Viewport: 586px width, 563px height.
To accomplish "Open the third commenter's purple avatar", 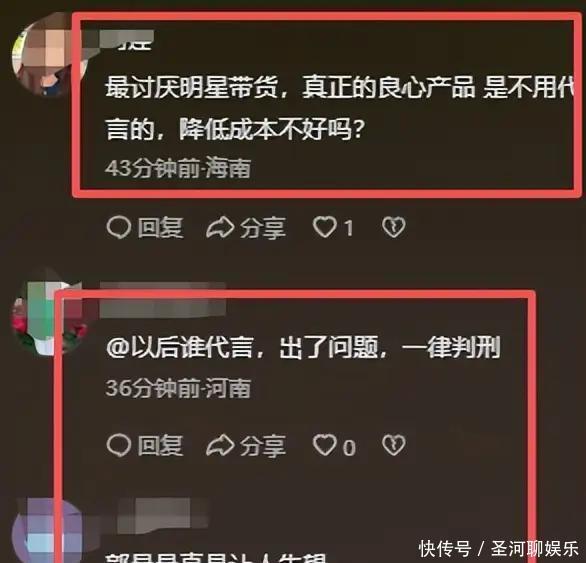I will 49,531.
